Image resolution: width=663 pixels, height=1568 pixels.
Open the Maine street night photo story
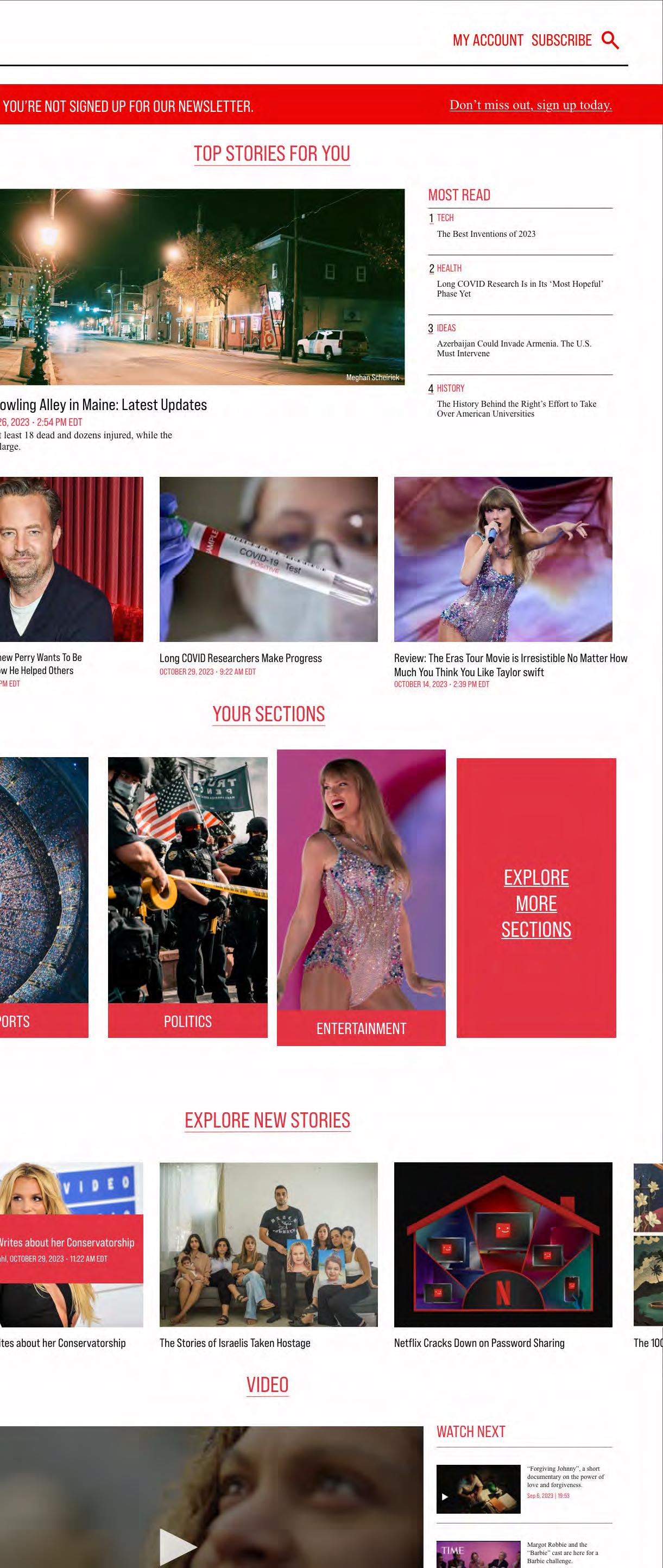click(x=202, y=287)
